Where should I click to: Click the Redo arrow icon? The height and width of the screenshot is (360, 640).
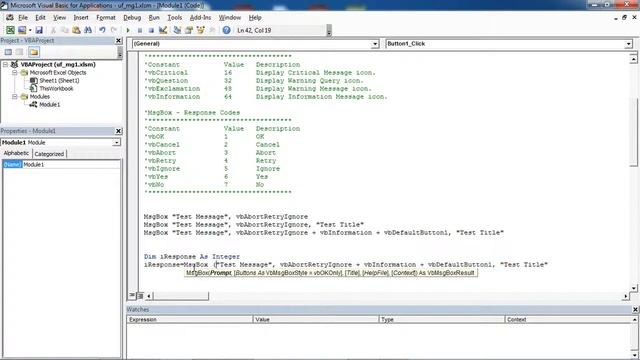pos(114,30)
